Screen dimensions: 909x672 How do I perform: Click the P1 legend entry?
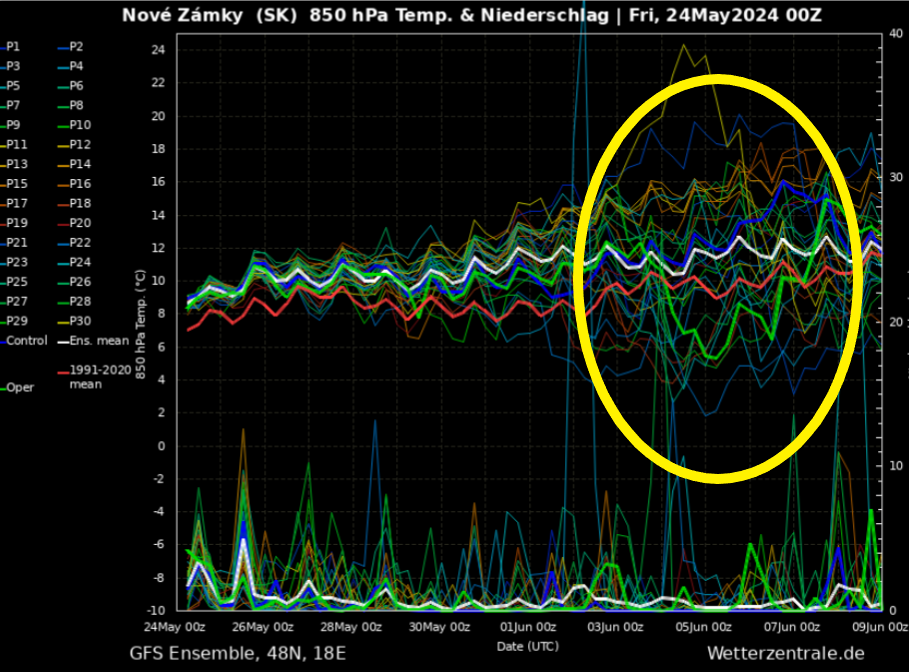(x=13, y=47)
